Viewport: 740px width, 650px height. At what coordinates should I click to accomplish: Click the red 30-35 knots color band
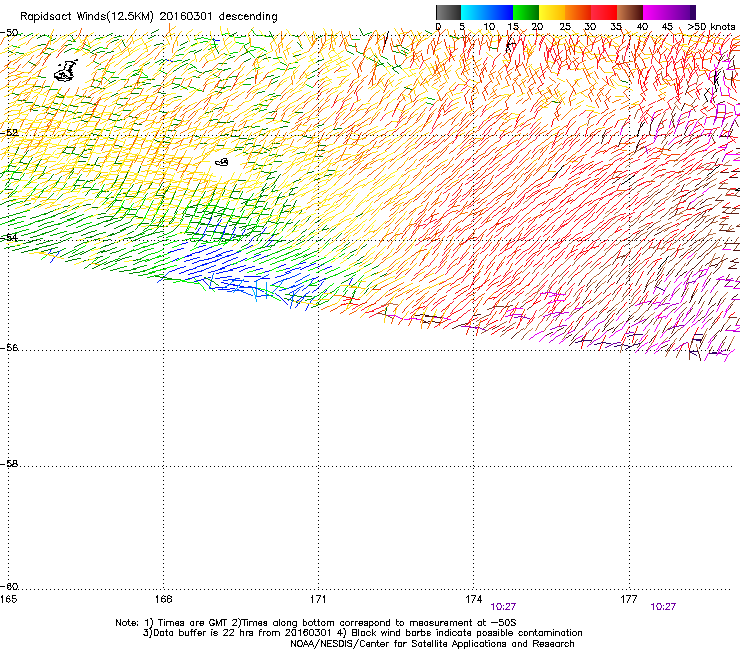[x=604, y=12]
